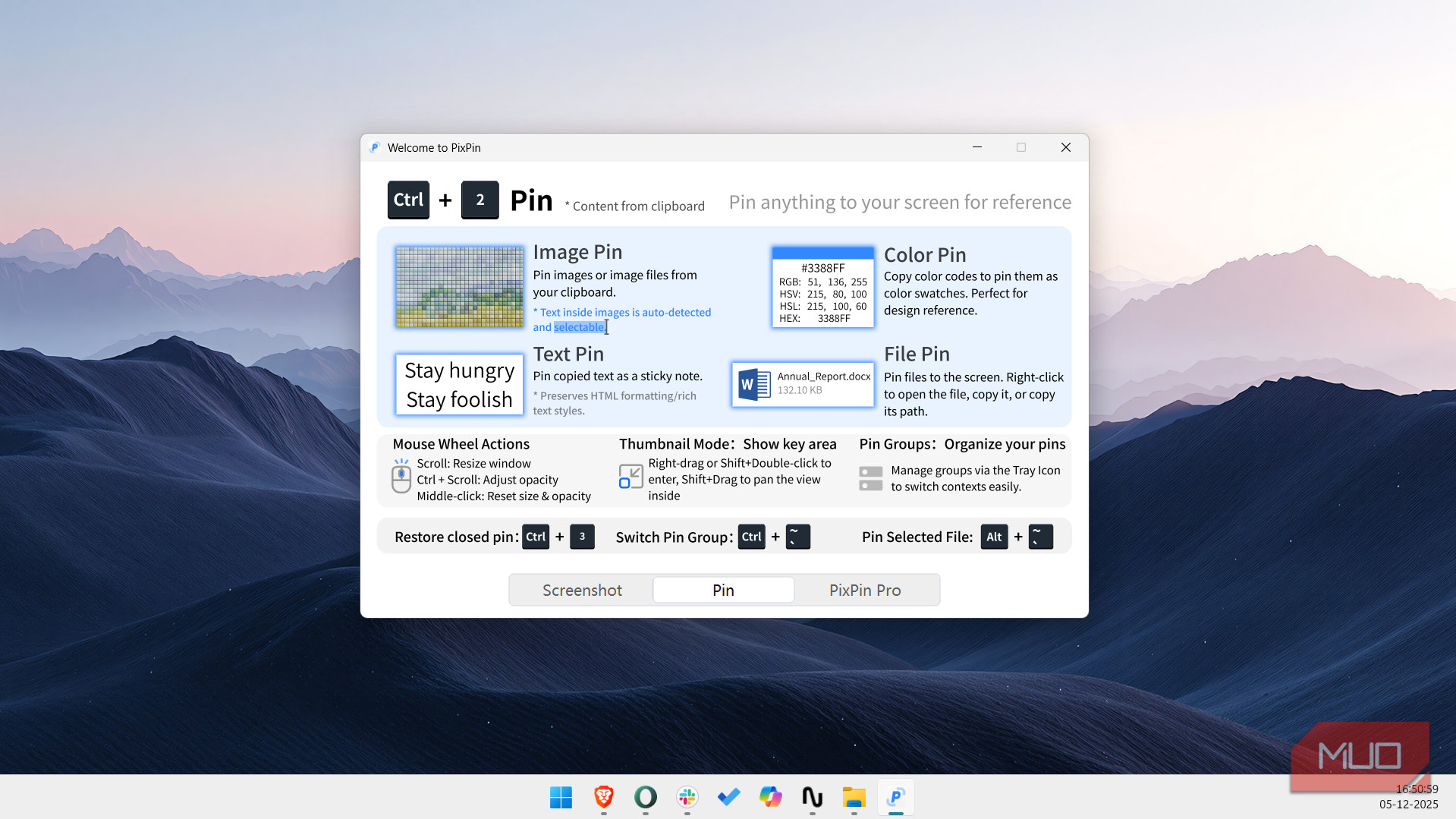Image resolution: width=1456 pixels, height=819 pixels.
Task: Click the mouse wheel actions icon
Action: pos(401,477)
